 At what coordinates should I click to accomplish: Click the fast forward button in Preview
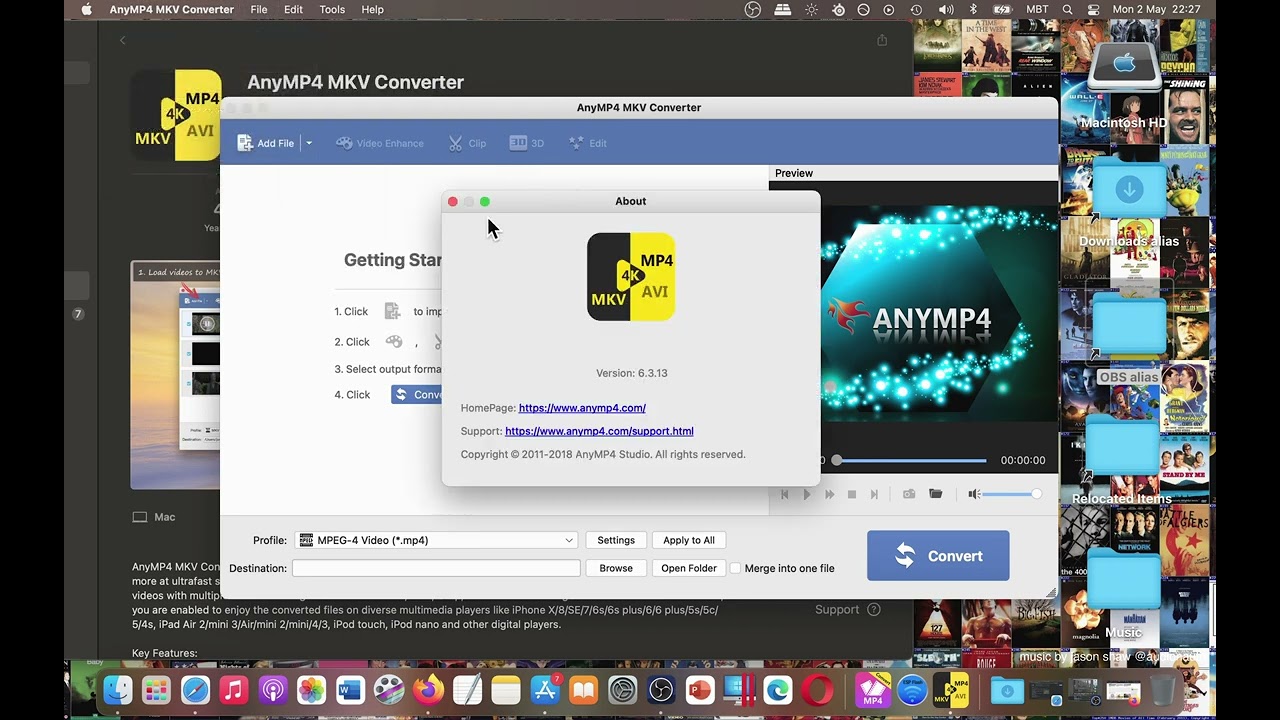coord(829,494)
